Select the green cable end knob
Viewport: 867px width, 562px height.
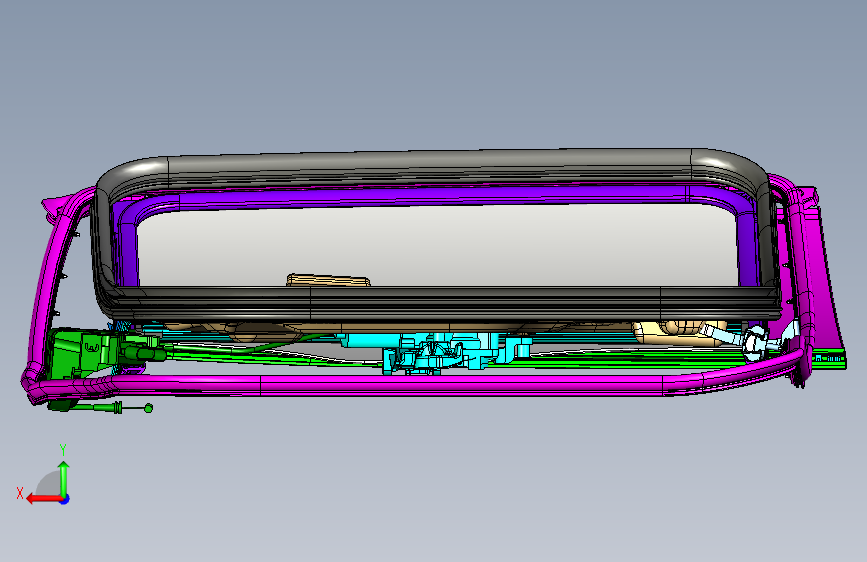(x=148, y=408)
